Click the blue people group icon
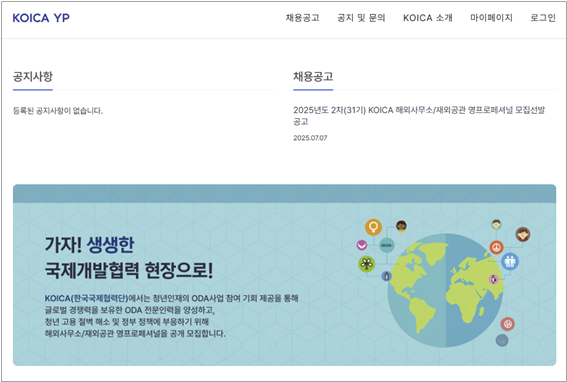 point(510,261)
